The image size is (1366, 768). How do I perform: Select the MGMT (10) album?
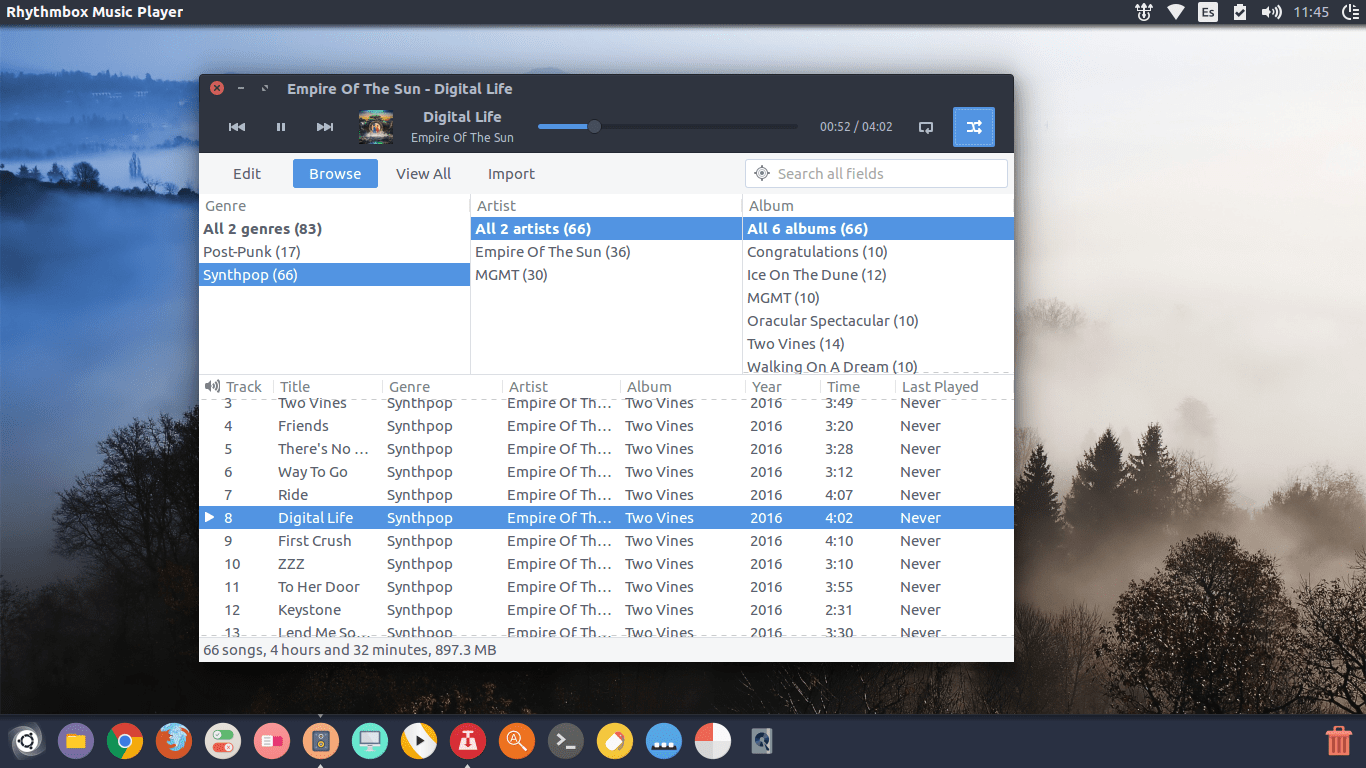878,298
